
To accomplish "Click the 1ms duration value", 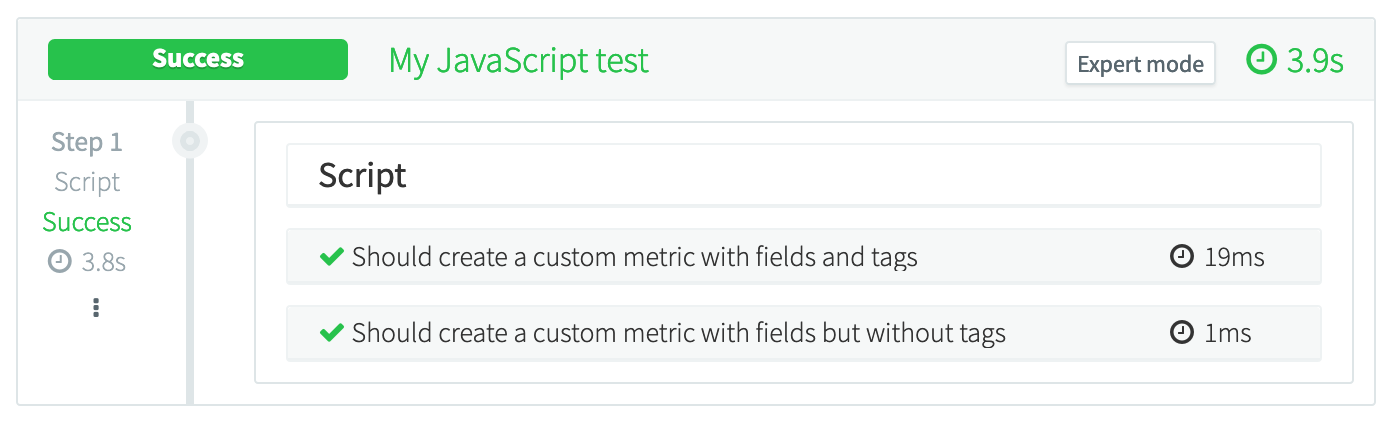I will click(1228, 333).
